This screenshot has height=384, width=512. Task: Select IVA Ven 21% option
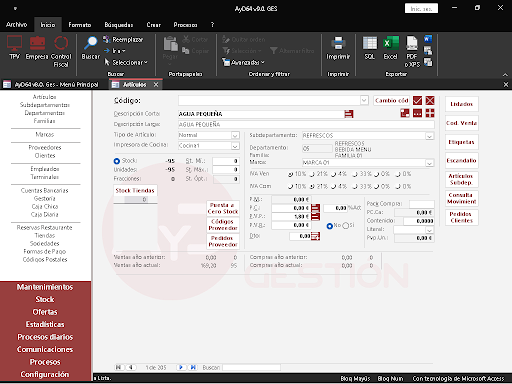[312, 174]
